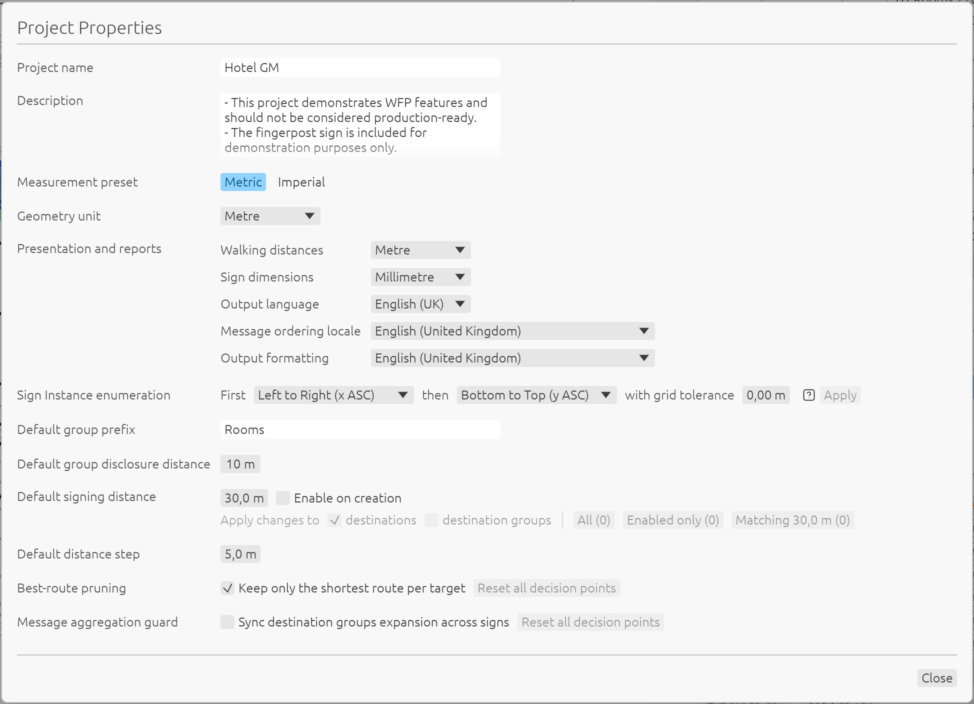974x704 pixels.
Task: Click the Default distance step field
Action: point(240,554)
